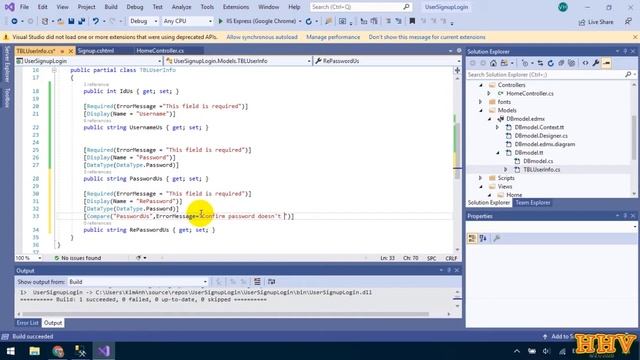640x360 pixels.
Task: Click the Bookmark toggle icon in toolbar
Action: pos(412,21)
